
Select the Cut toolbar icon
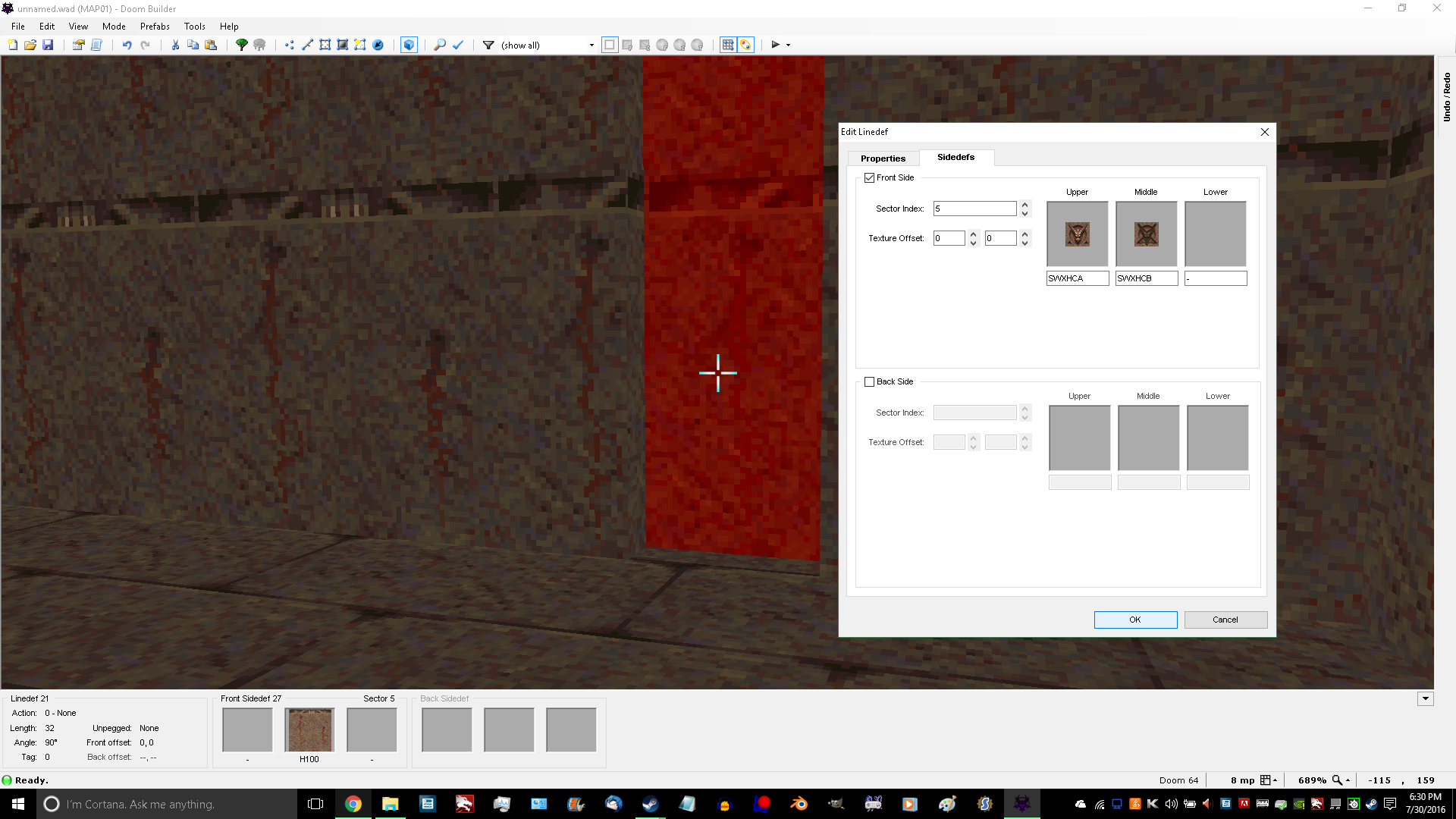point(175,45)
